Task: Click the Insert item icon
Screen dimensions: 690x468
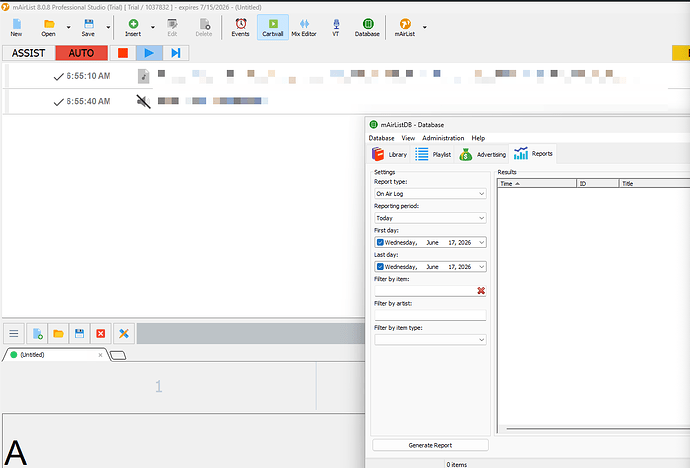Action: point(133,27)
